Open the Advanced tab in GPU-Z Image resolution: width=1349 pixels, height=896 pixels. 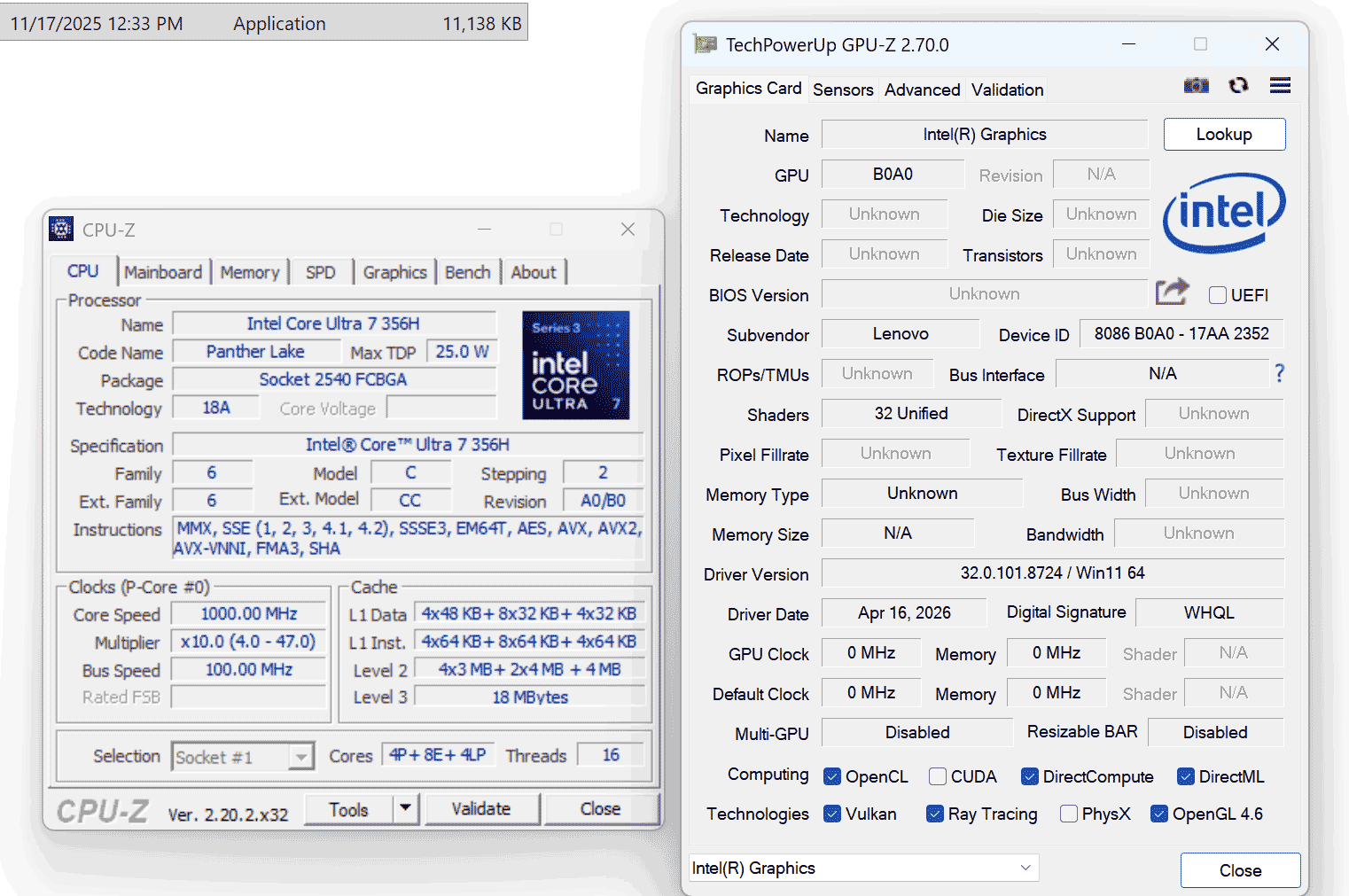(x=922, y=90)
